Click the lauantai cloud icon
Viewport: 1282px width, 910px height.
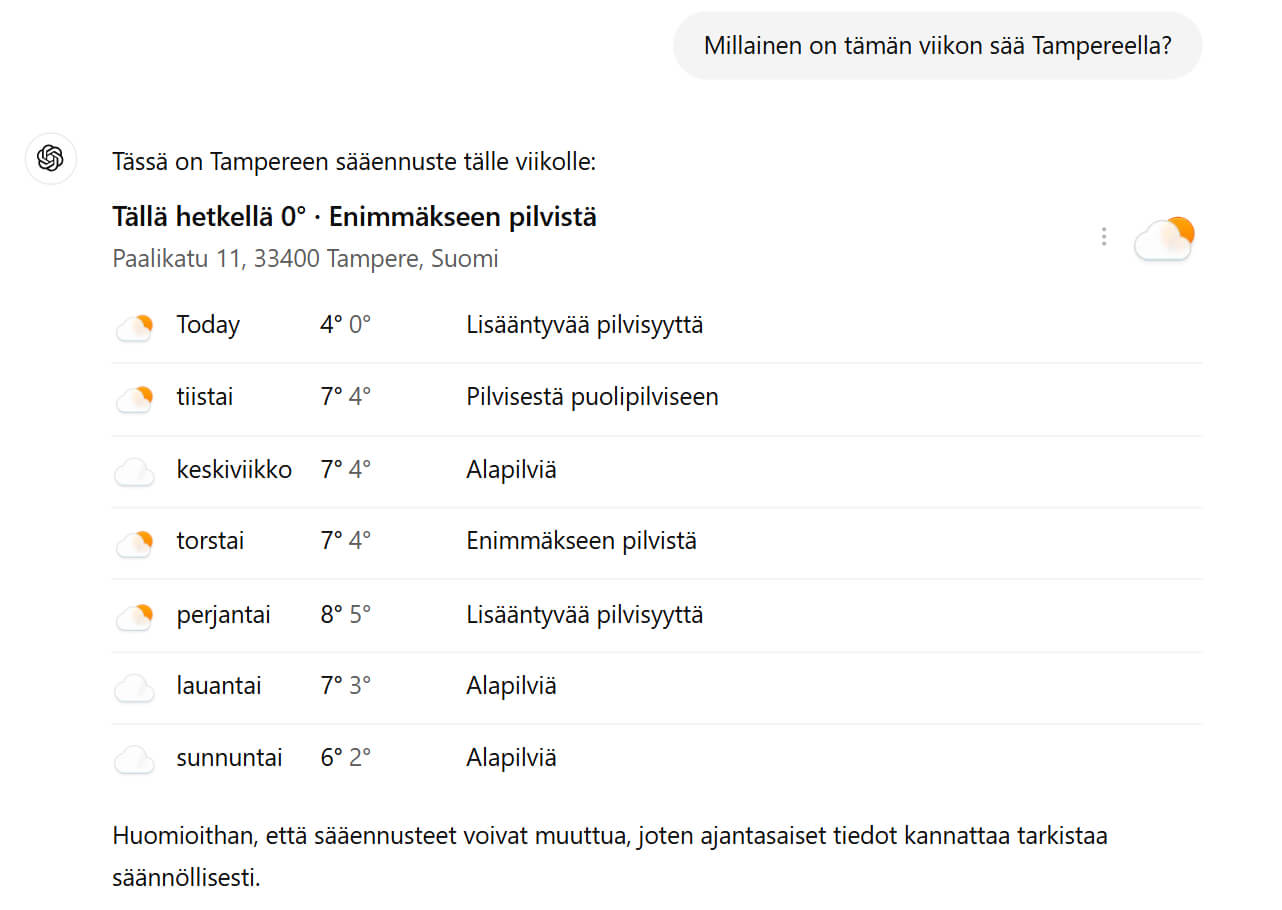[134, 687]
